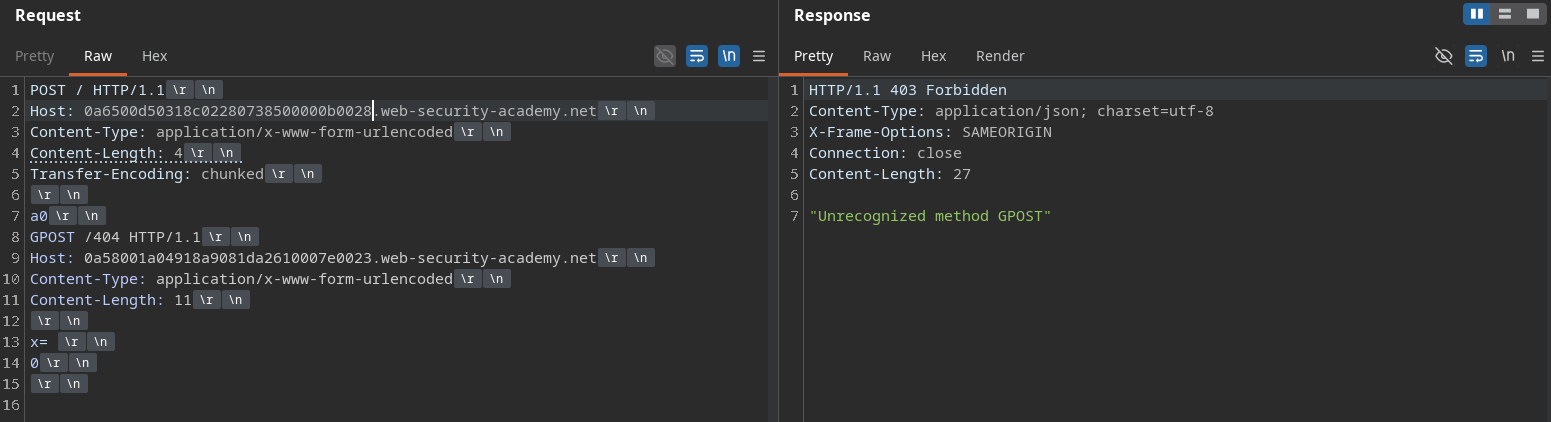The height and width of the screenshot is (422, 1551).
Task: Click the 'Content-Length: 11' header line
Action: coord(110,300)
